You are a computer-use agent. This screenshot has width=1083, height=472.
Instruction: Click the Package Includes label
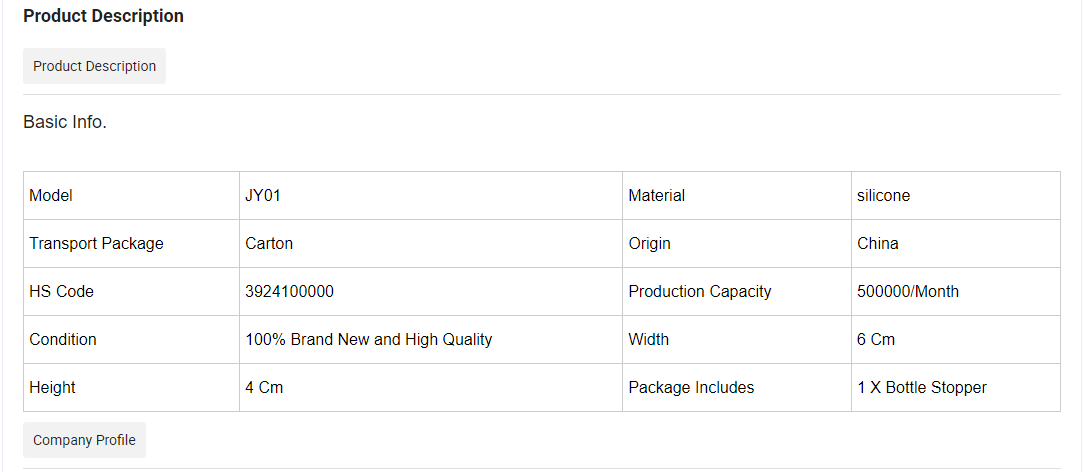[691, 388]
